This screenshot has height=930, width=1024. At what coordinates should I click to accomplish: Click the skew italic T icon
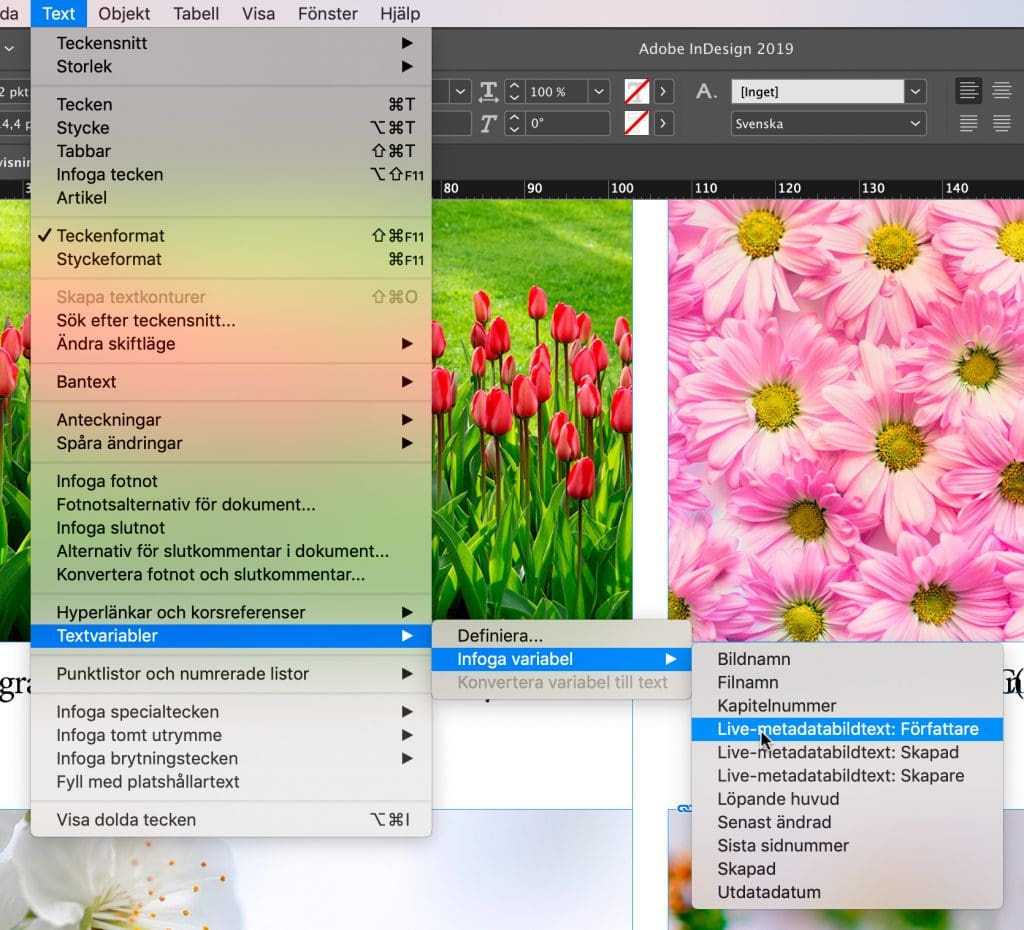tap(488, 124)
